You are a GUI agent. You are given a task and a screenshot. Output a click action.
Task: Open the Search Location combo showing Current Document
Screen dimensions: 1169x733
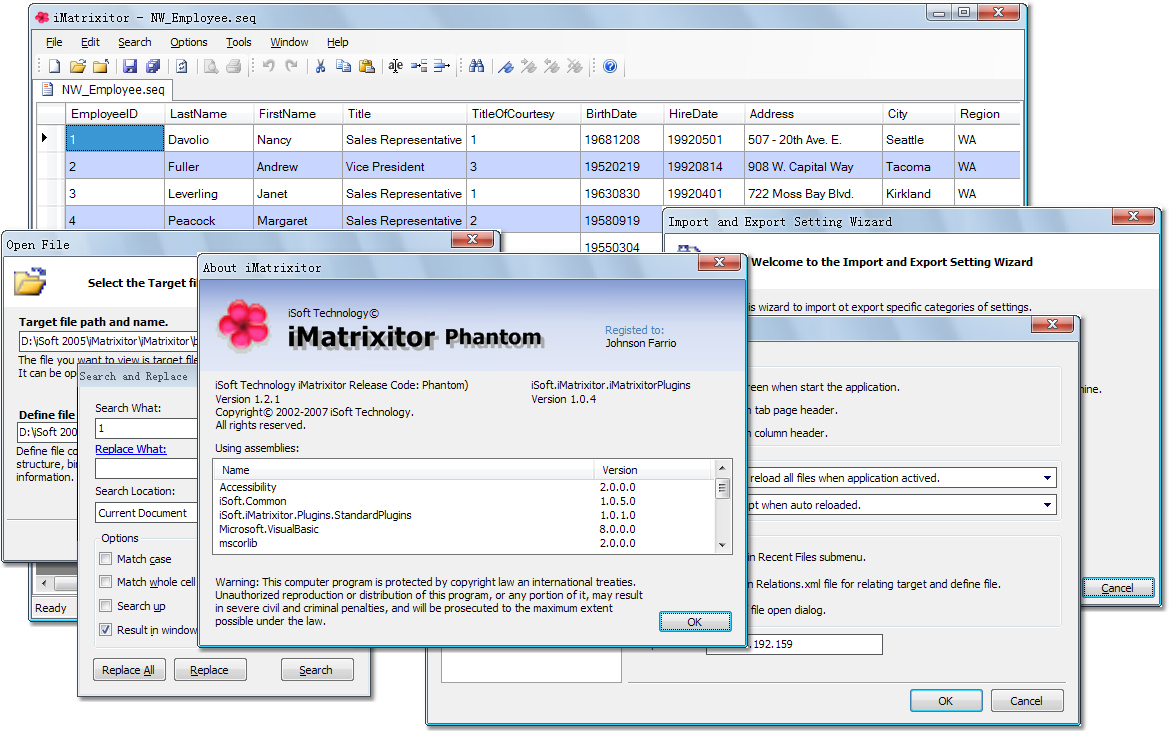click(x=147, y=513)
